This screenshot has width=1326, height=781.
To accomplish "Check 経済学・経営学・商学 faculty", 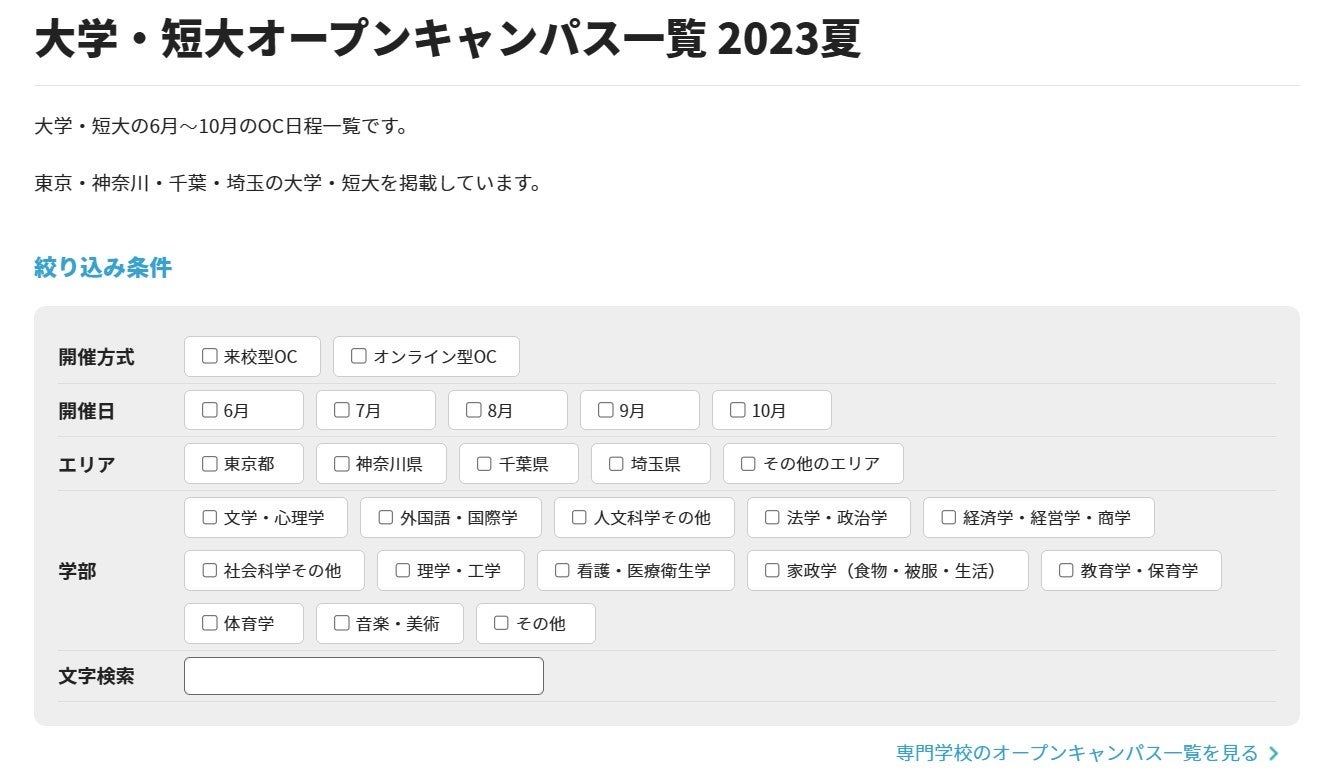I will (x=949, y=517).
